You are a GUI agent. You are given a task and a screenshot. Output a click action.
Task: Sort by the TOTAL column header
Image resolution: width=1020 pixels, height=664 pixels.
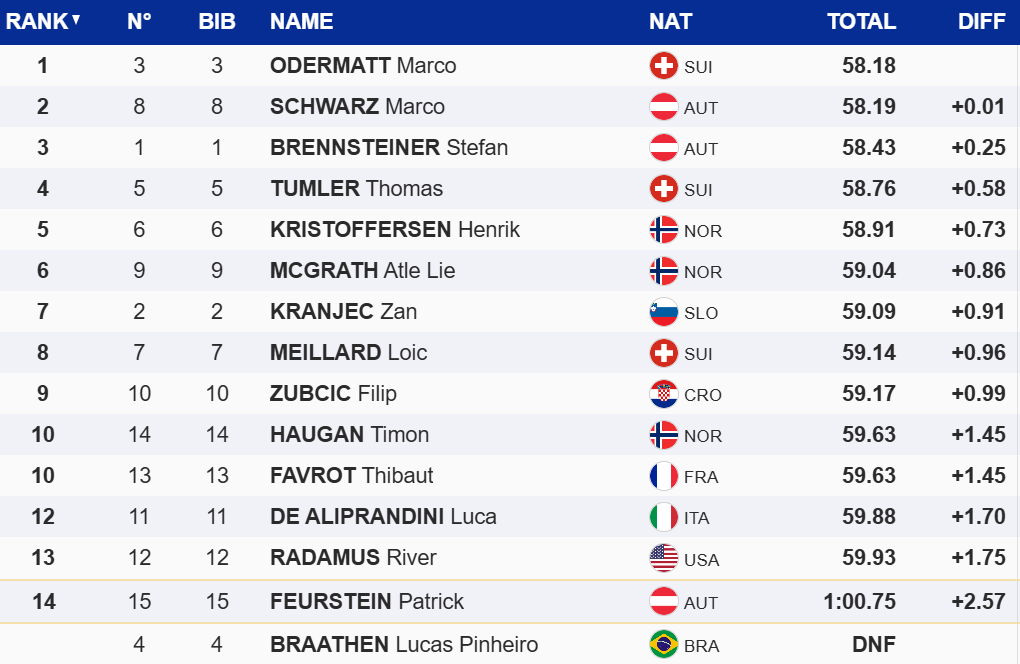[x=861, y=21]
